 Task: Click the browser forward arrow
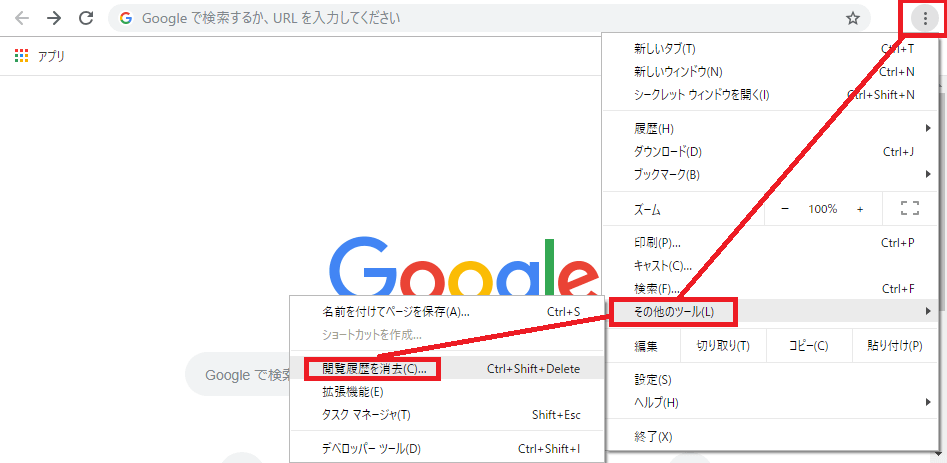[54, 18]
